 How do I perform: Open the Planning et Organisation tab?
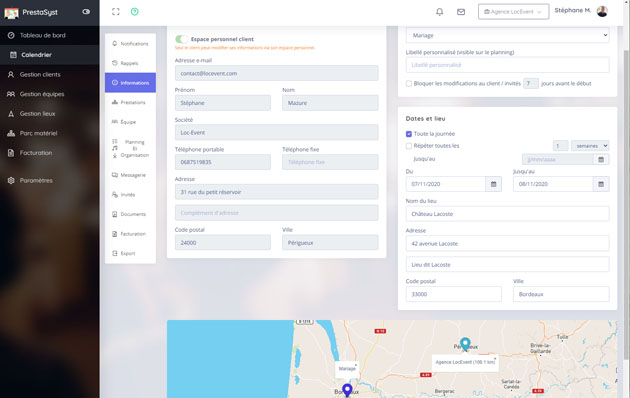(x=130, y=148)
